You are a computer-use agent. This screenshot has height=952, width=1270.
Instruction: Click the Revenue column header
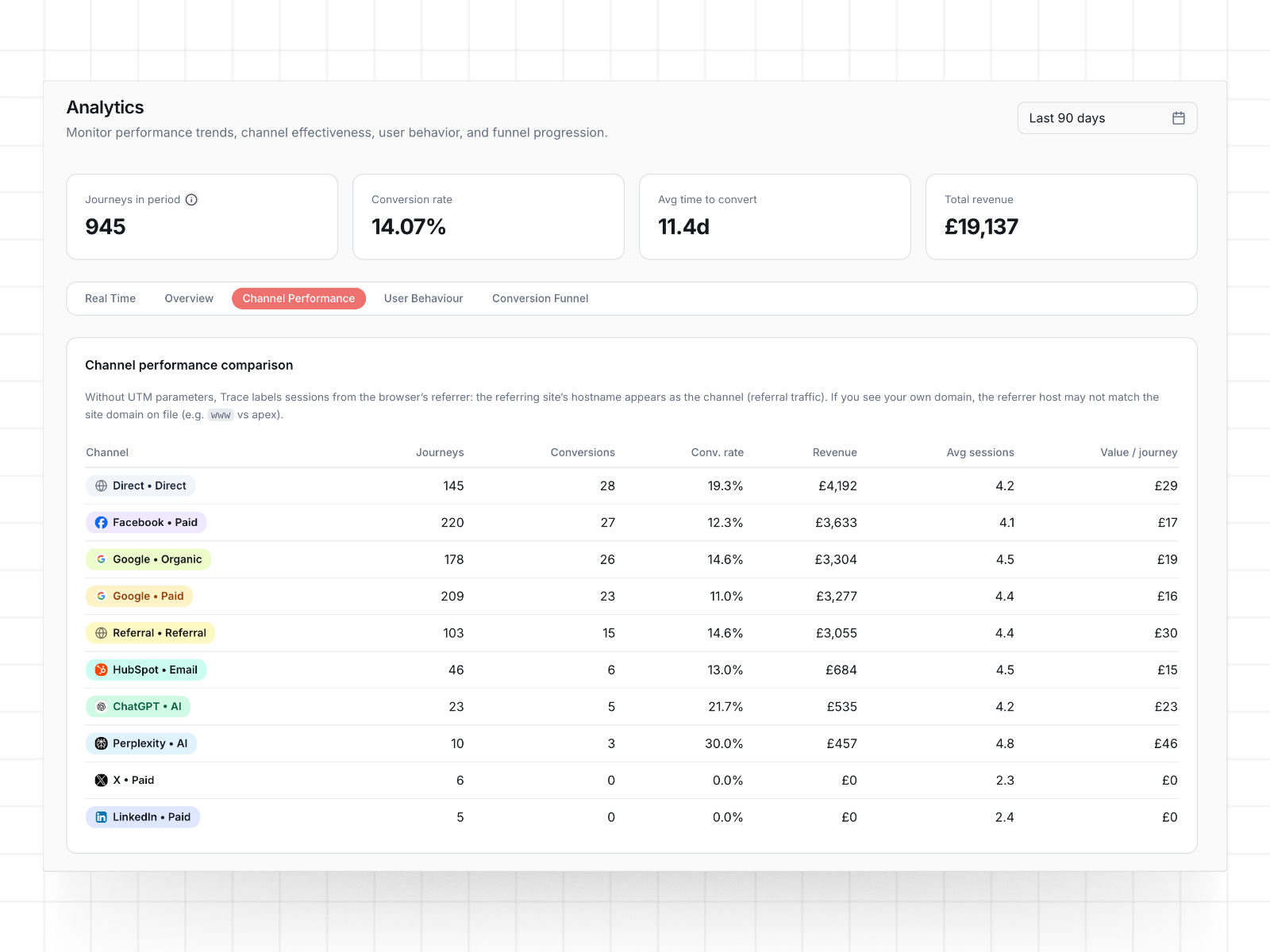834,453
